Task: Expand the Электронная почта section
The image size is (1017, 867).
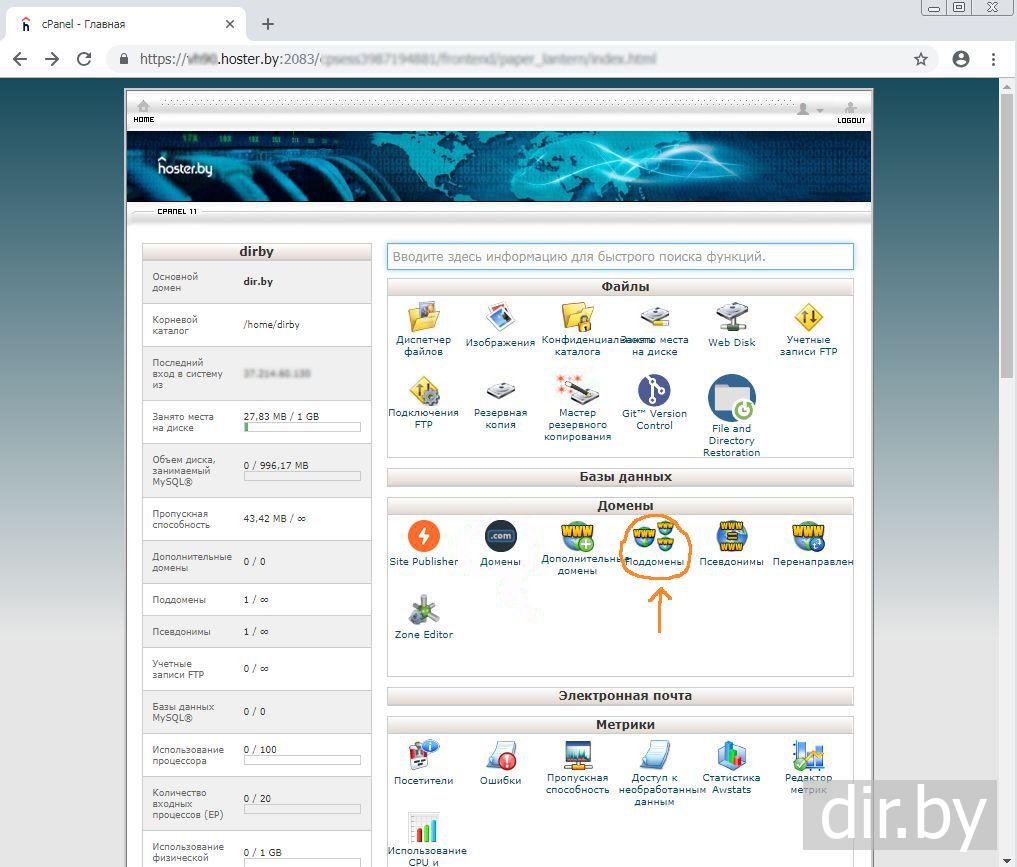Action: point(620,696)
